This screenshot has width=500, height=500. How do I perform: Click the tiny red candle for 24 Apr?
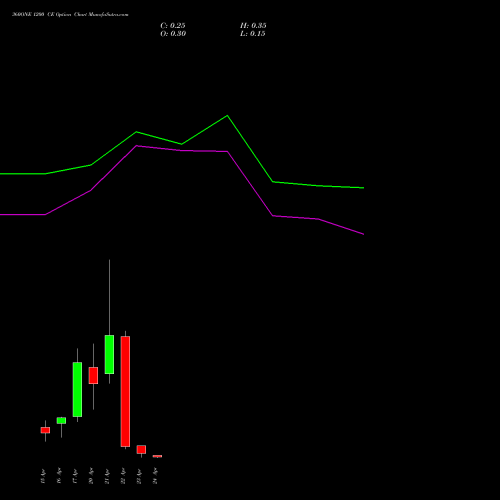pyautogui.click(x=157, y=456)
